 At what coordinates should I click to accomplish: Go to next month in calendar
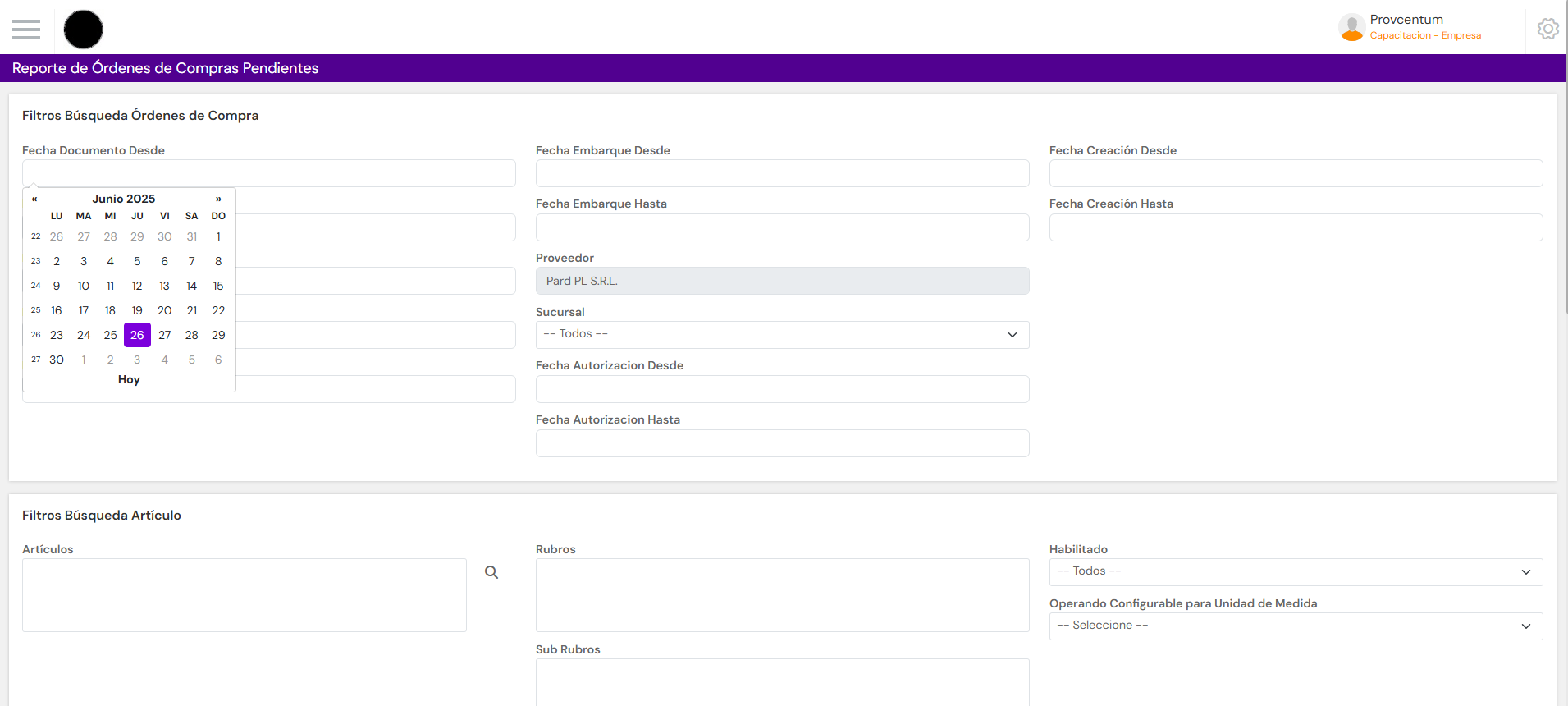tap(218, 199)
